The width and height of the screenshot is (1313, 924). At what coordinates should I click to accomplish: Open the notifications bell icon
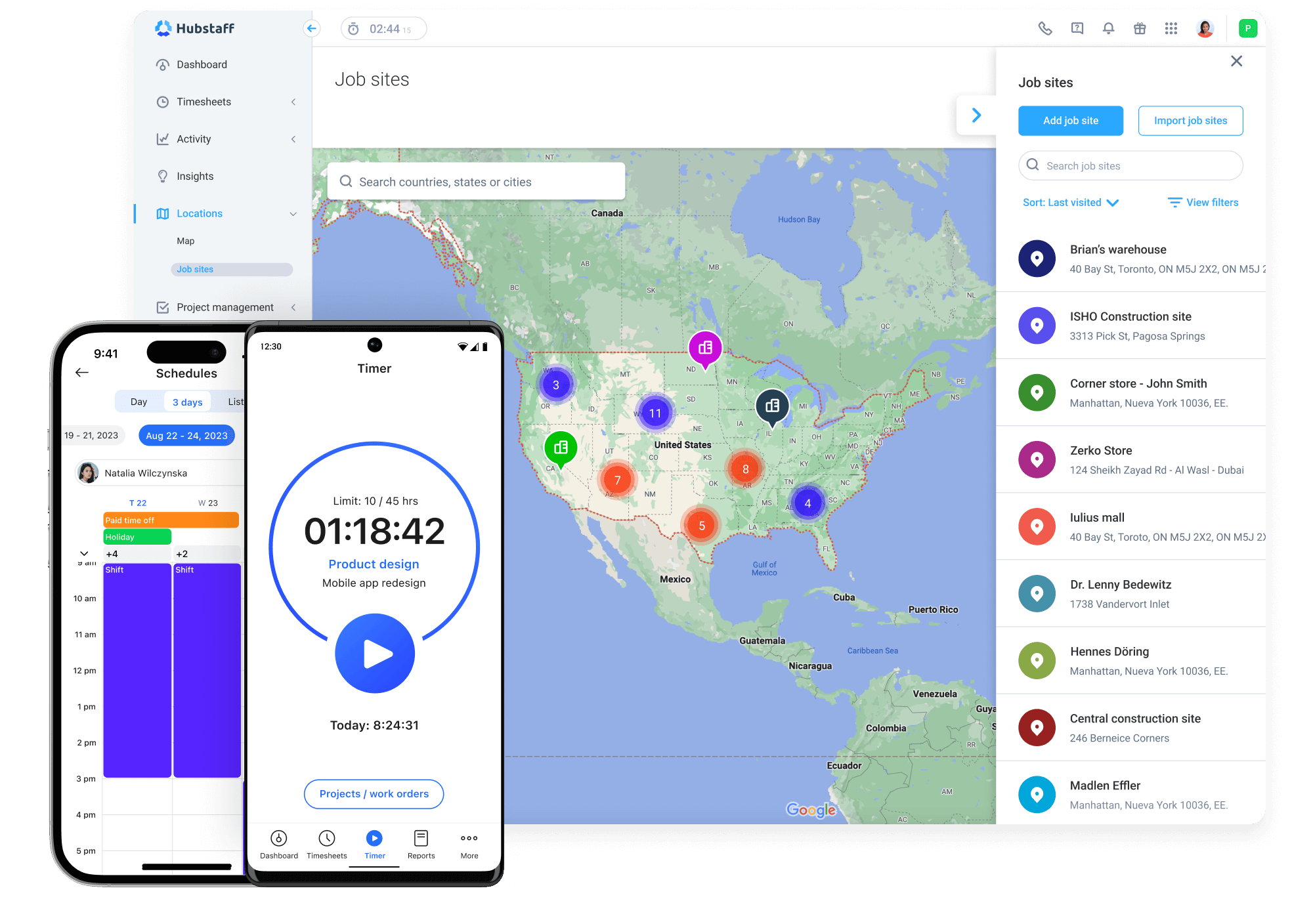point(1108,28)
